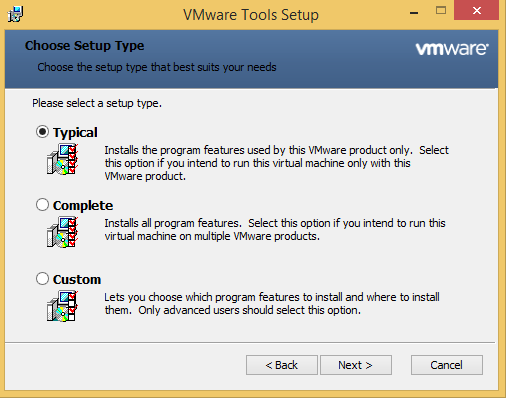Cancel the VMware Tools setup

(x=447, y=365)
